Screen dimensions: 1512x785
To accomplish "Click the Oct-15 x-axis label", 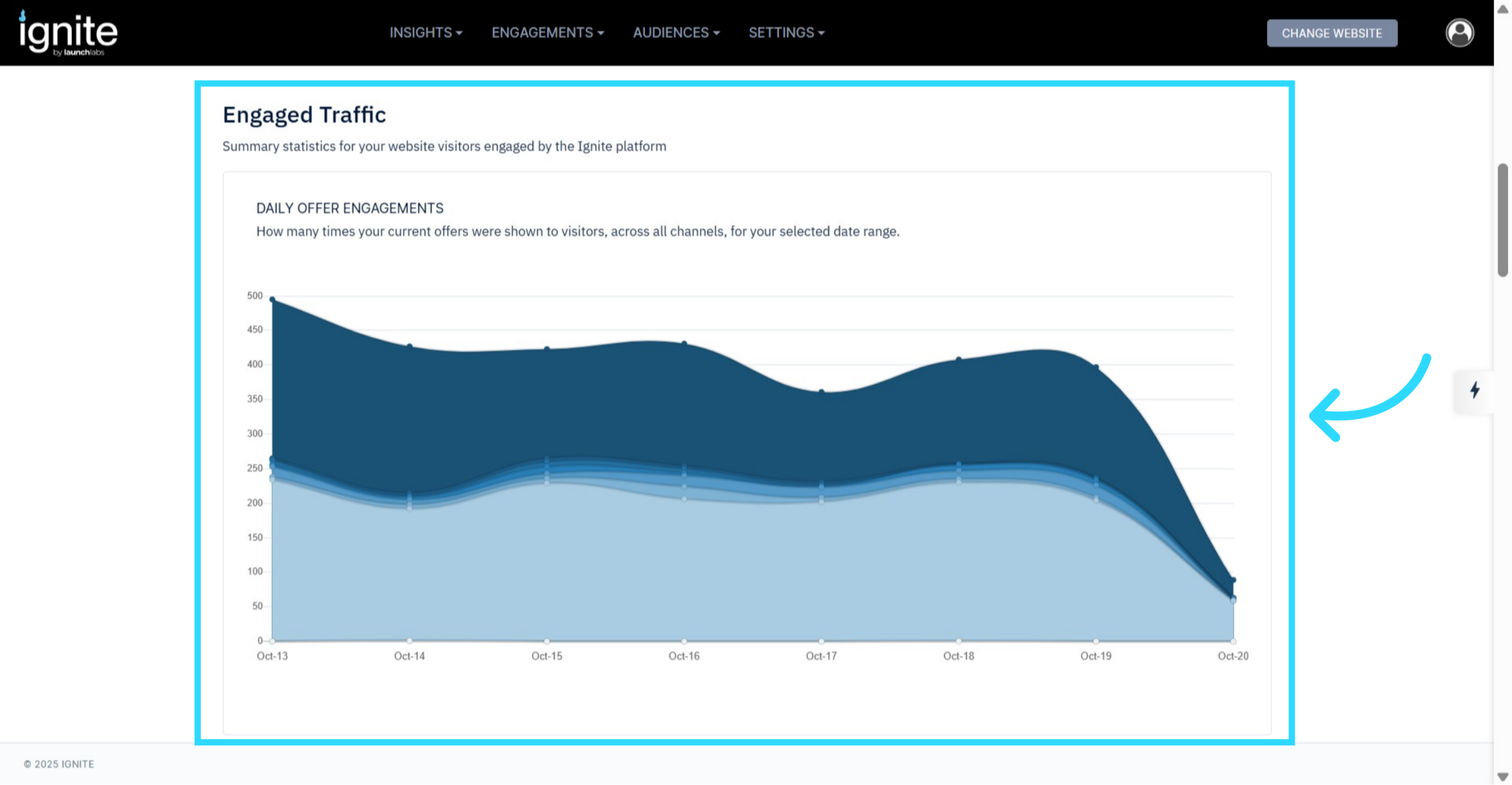I will tap(546, 656).
